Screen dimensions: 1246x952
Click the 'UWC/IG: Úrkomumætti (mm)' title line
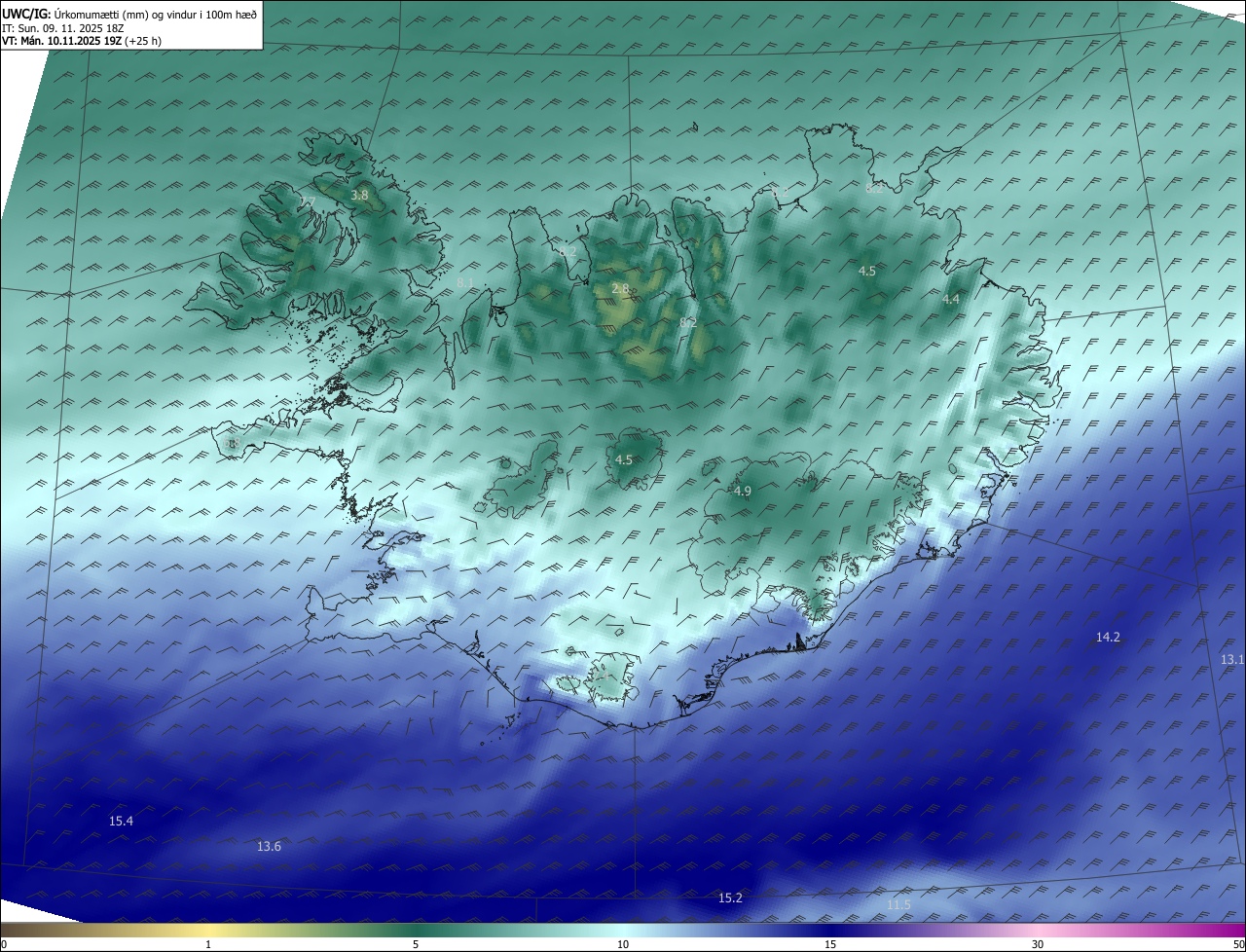coord(129,14)
